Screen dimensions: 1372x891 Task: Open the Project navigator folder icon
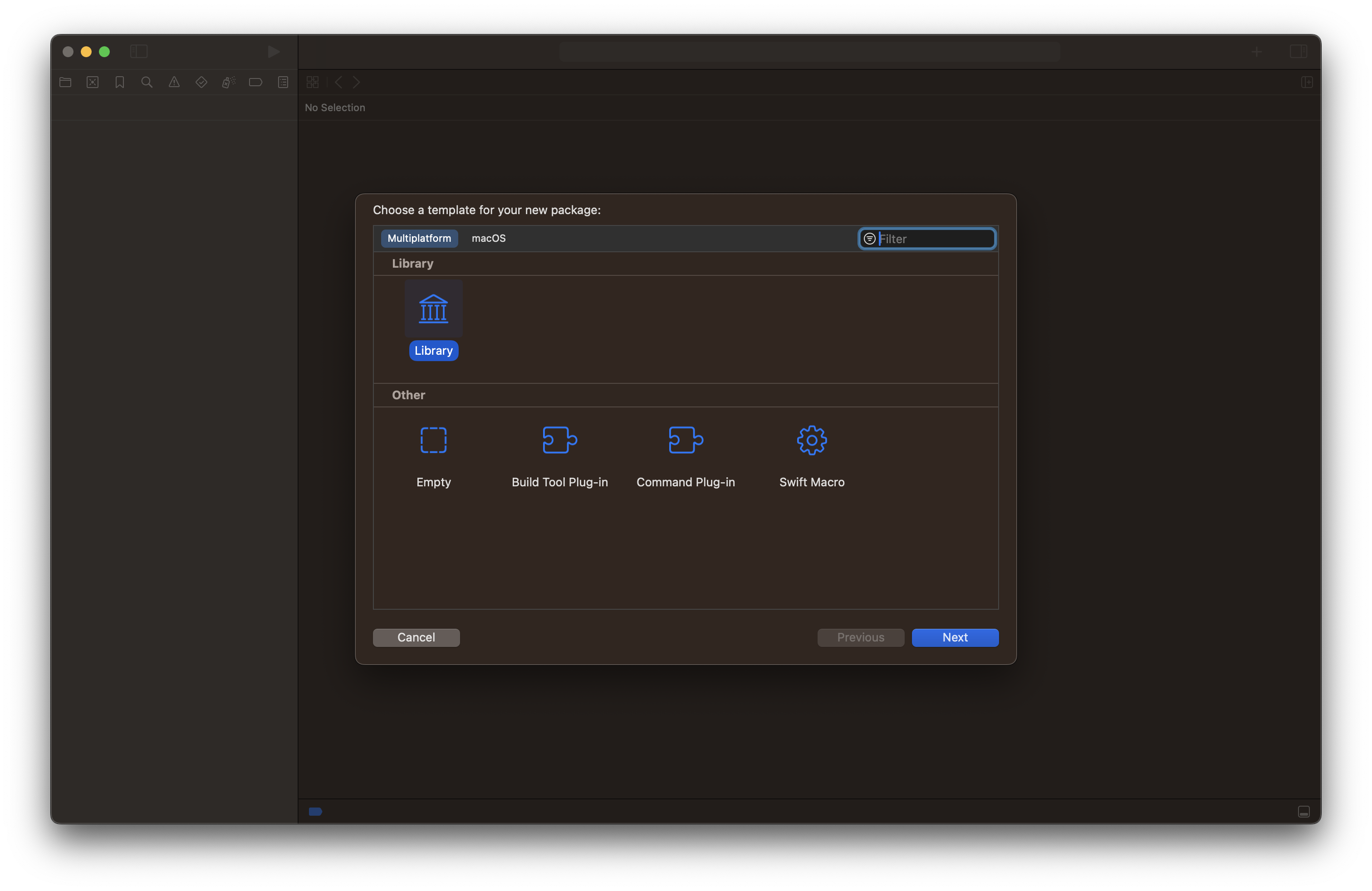[x=65, y=83]
